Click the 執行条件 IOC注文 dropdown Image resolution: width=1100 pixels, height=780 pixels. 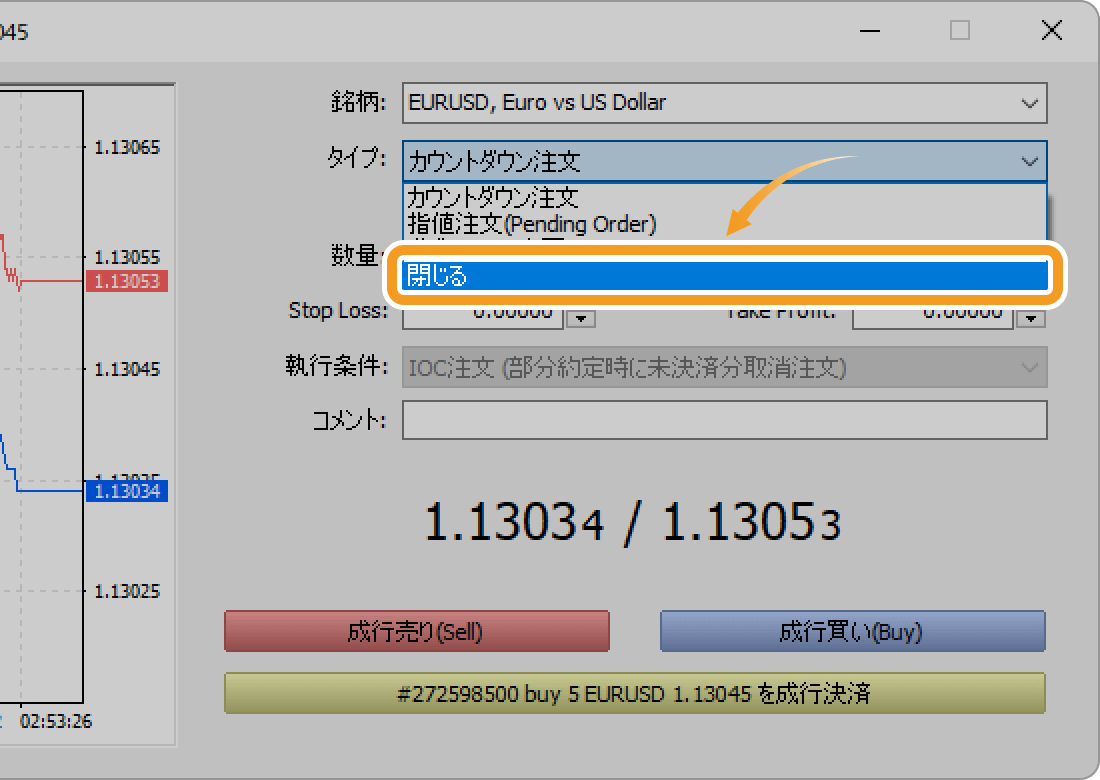[724, 368]
